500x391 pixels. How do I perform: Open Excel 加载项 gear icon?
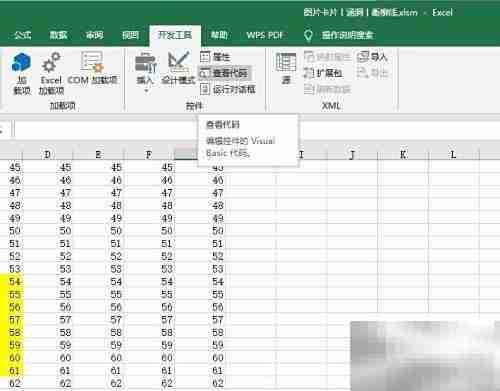51,74
